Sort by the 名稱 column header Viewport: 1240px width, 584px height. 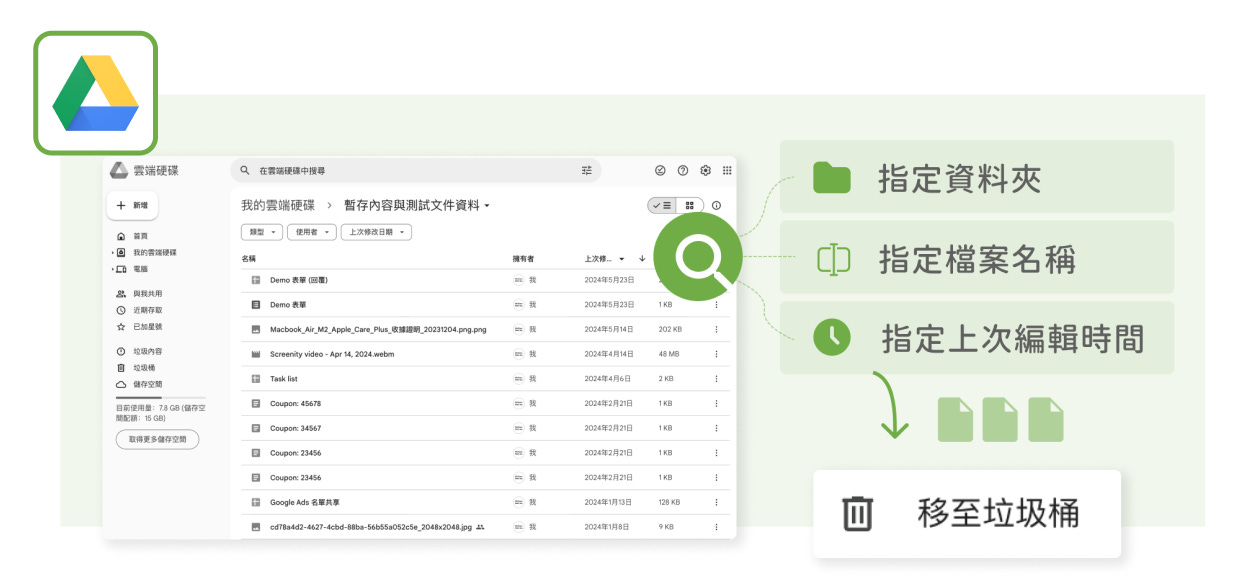click(248, 259)
